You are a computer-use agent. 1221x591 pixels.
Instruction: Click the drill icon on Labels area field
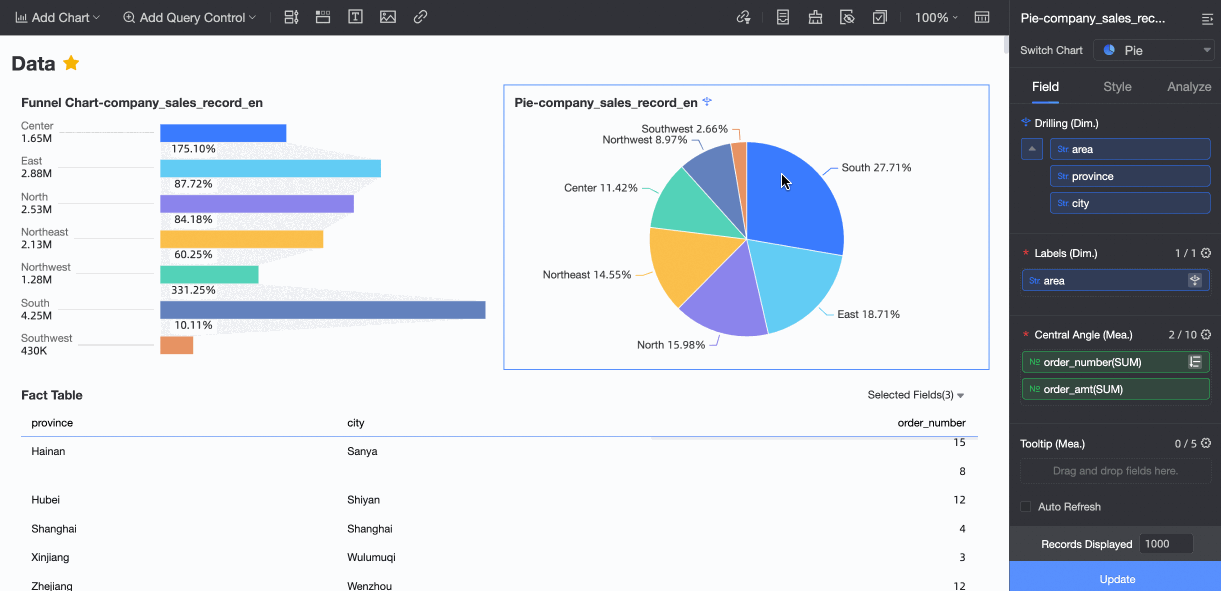[1194, 281]
